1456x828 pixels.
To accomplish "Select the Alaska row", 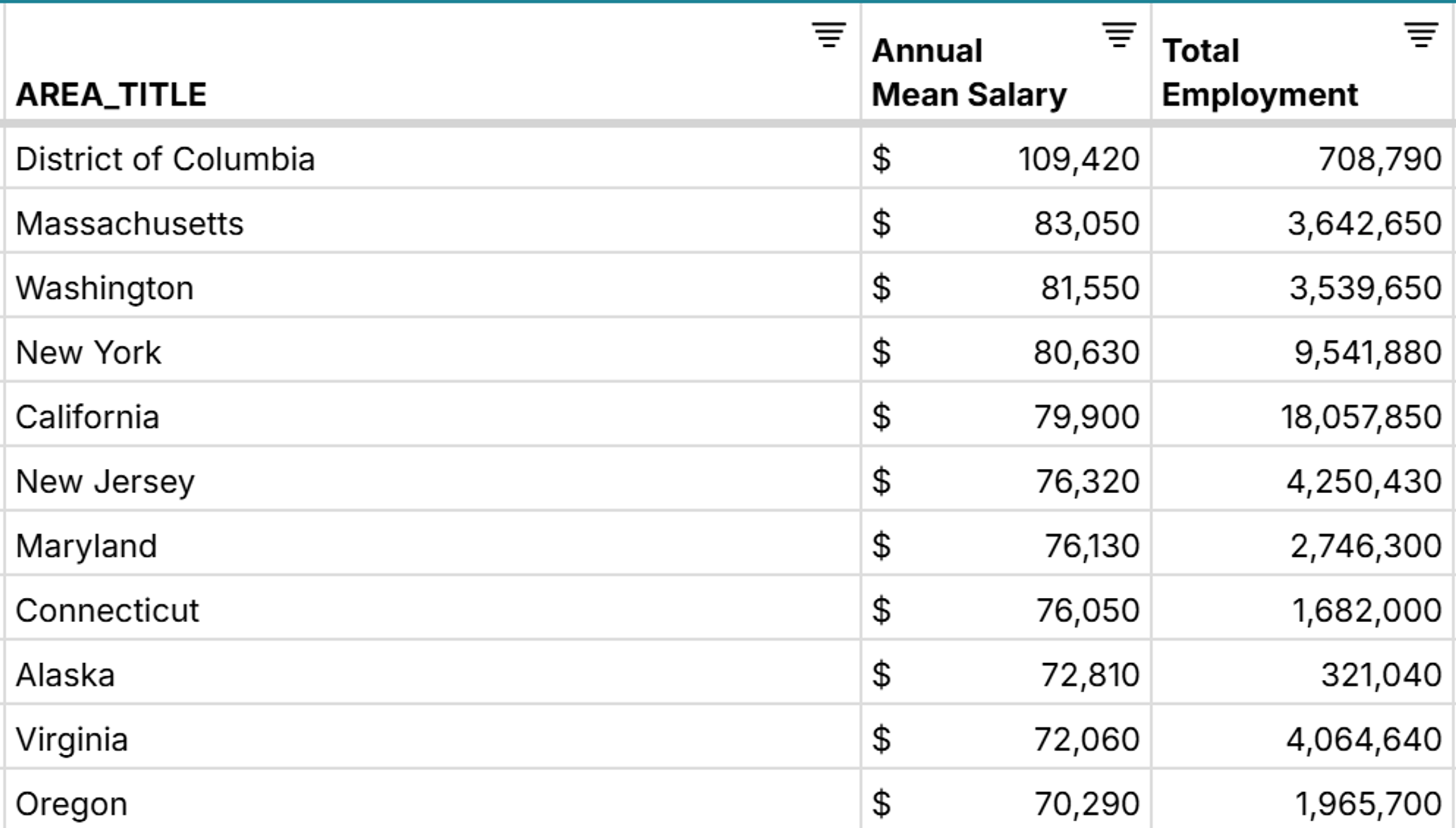I will point(66,674).
